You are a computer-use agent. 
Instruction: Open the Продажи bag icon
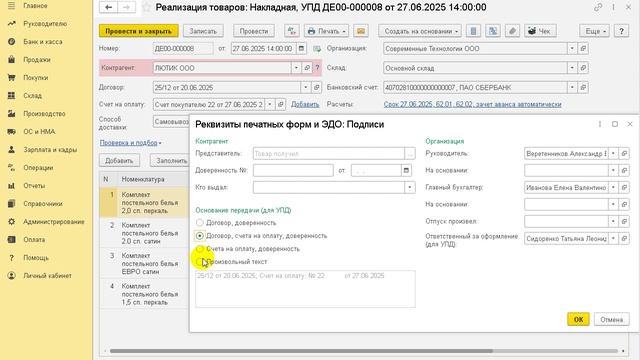(11, 60)
